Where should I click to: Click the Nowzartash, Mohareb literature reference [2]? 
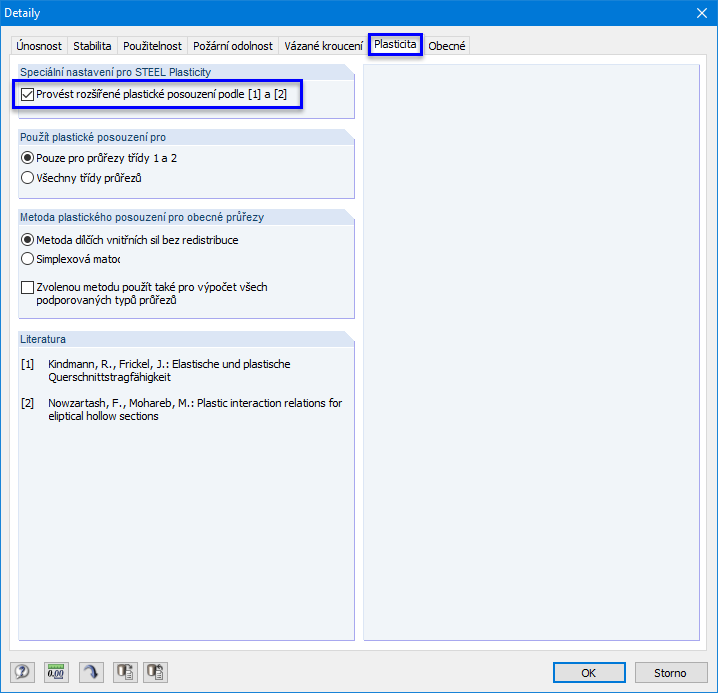point(181,409)
